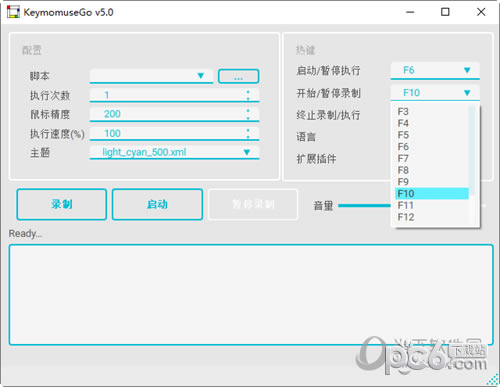Close the KeymouseGo window
The height and width of the screenshot is (387, 500).
(481, 12)
